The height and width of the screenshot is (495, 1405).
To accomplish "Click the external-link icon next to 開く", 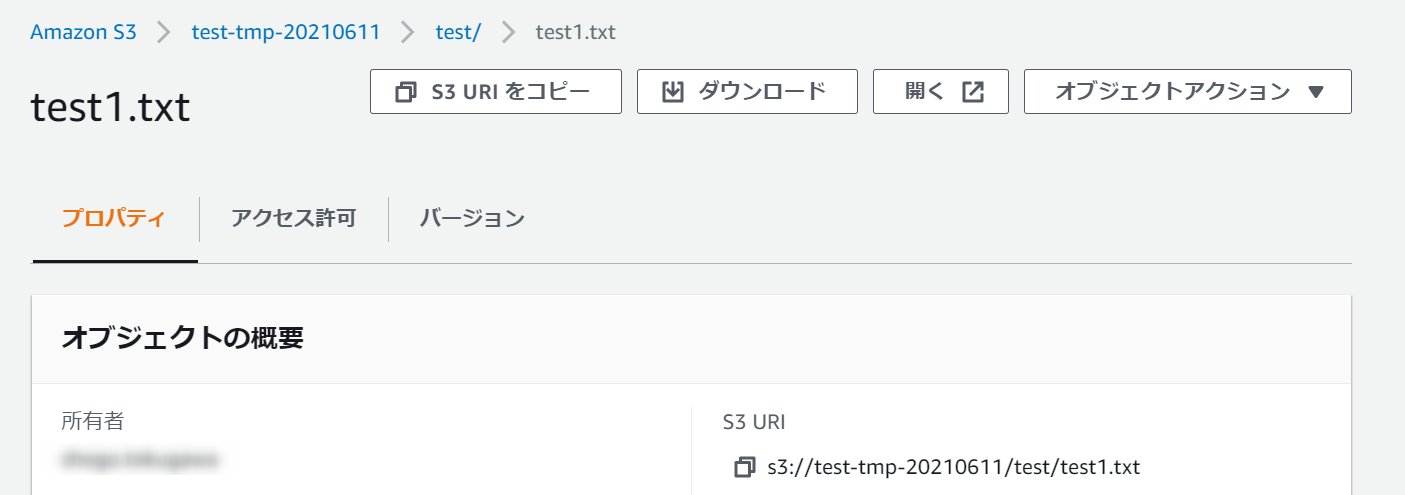I will pos(972,92).
